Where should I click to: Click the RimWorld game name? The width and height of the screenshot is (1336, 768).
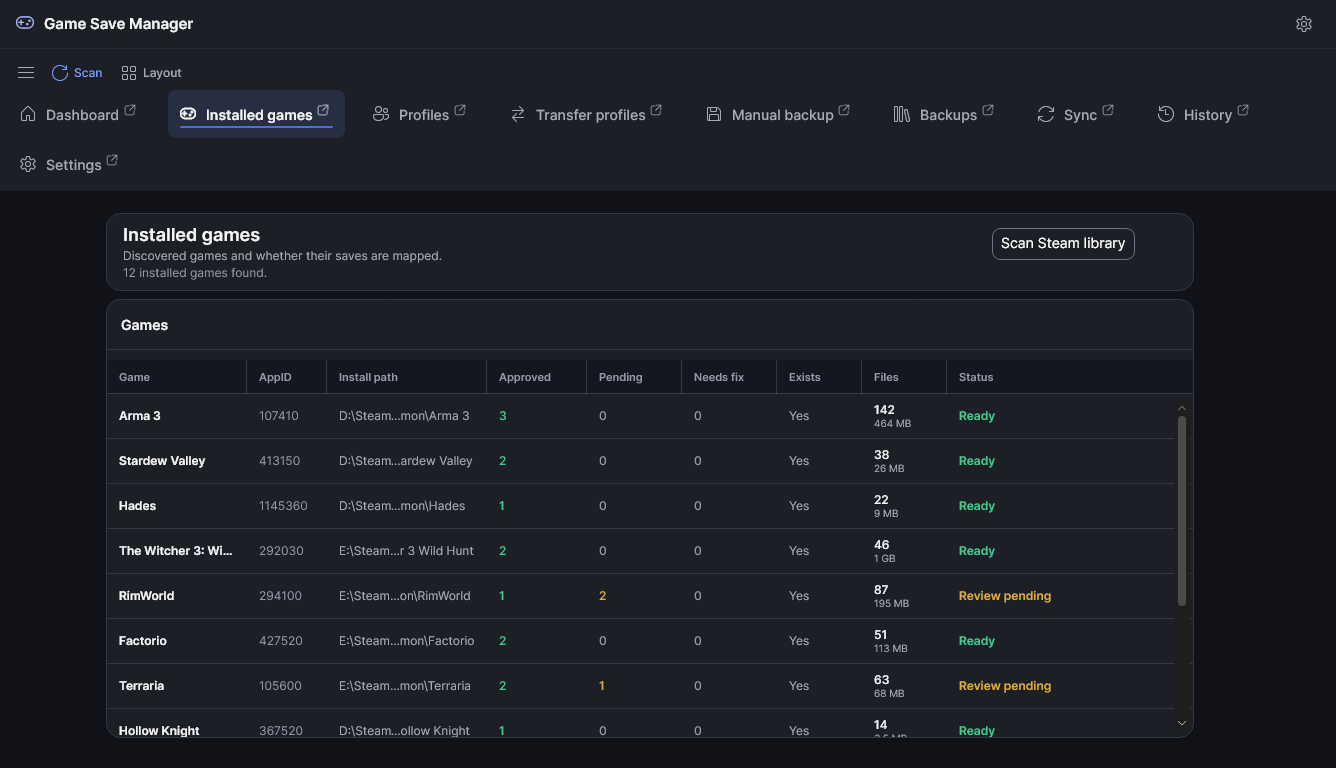click(147, 596)
